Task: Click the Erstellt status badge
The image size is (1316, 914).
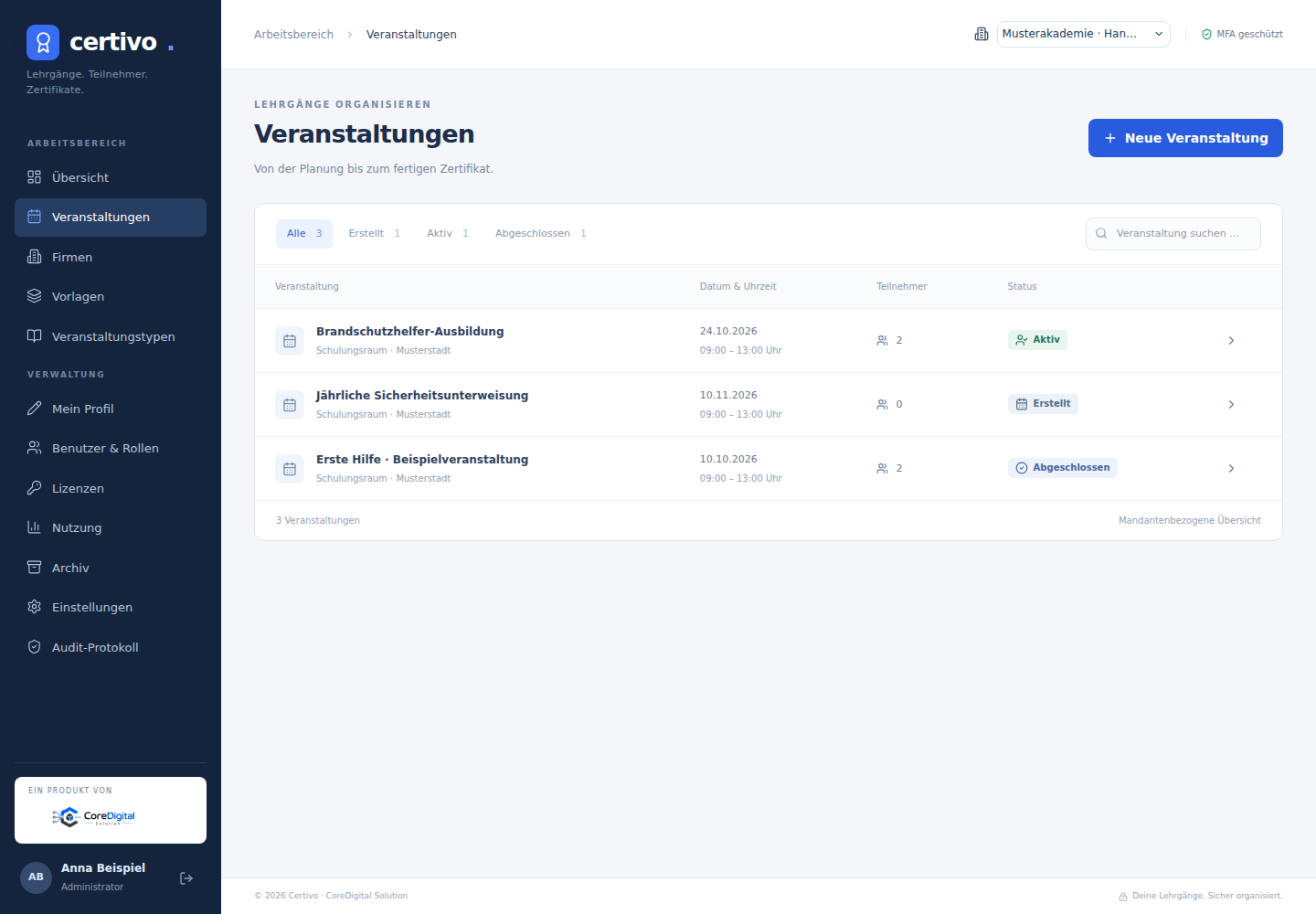Action: pyautogui.click(x=1043, y=404)
